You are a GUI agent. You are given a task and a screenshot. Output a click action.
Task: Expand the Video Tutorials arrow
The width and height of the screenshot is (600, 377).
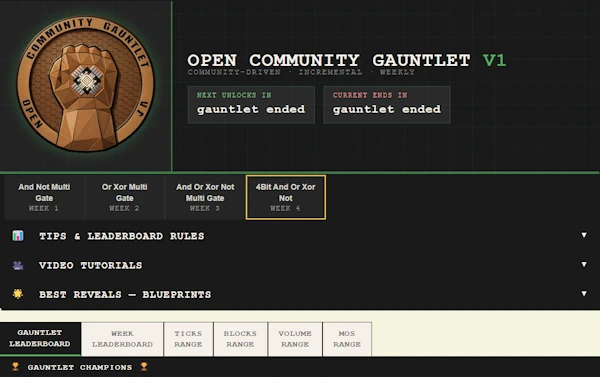(584, 264)
